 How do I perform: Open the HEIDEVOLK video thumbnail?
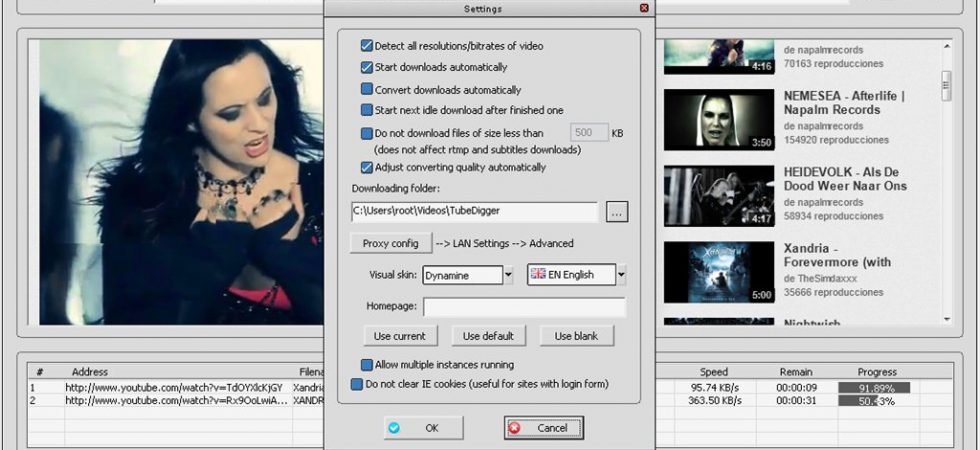click(x=719, y=196)
